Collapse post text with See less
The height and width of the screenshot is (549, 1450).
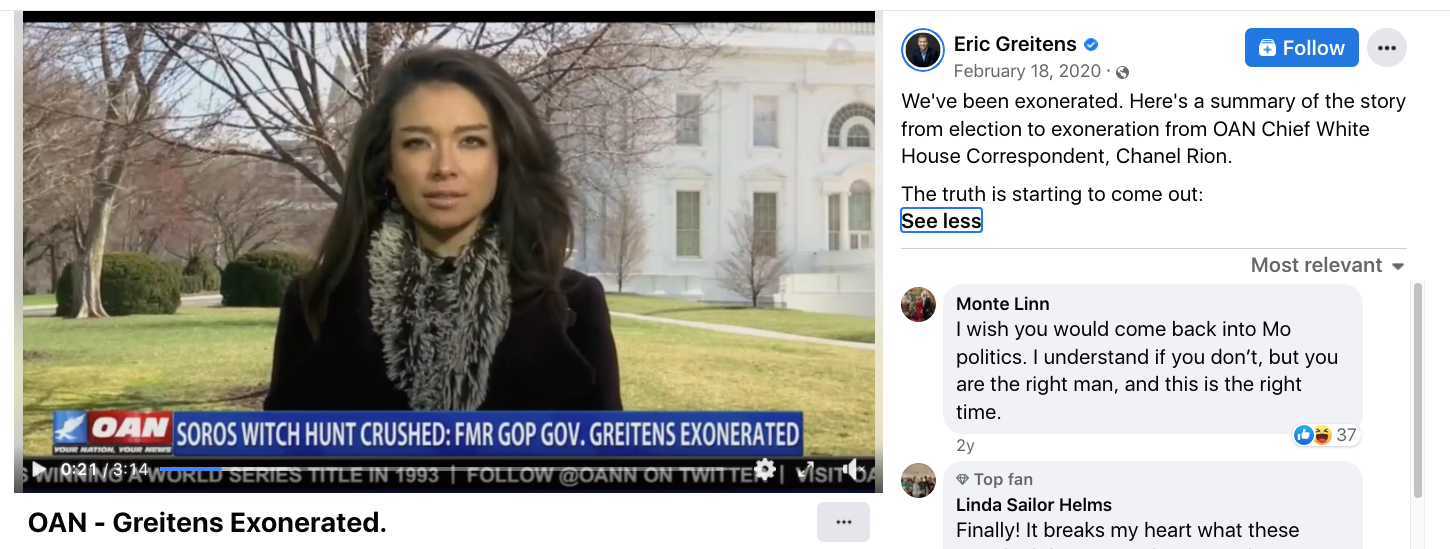click(x=942, y=220)
